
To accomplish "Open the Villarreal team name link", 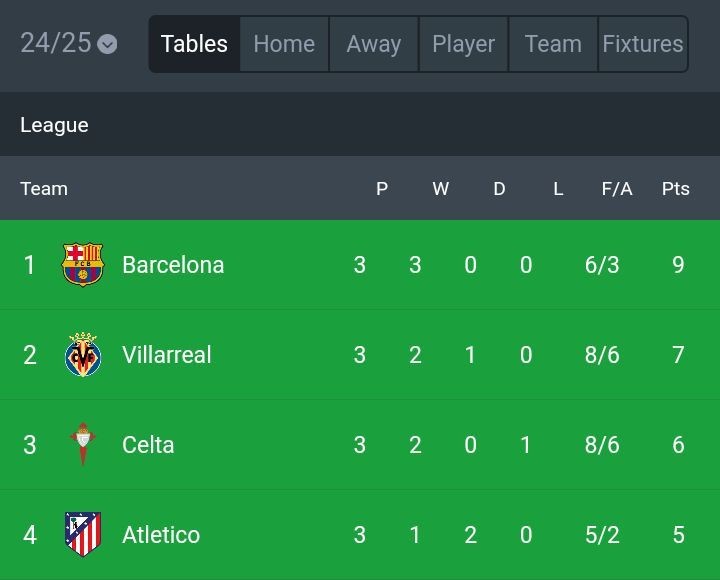I will (x=166, y=355).
